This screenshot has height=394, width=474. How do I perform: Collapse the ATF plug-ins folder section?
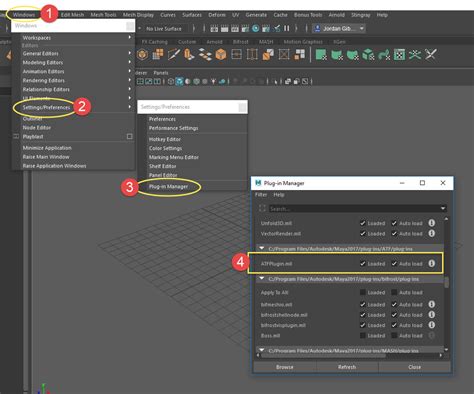pos(262,248)
